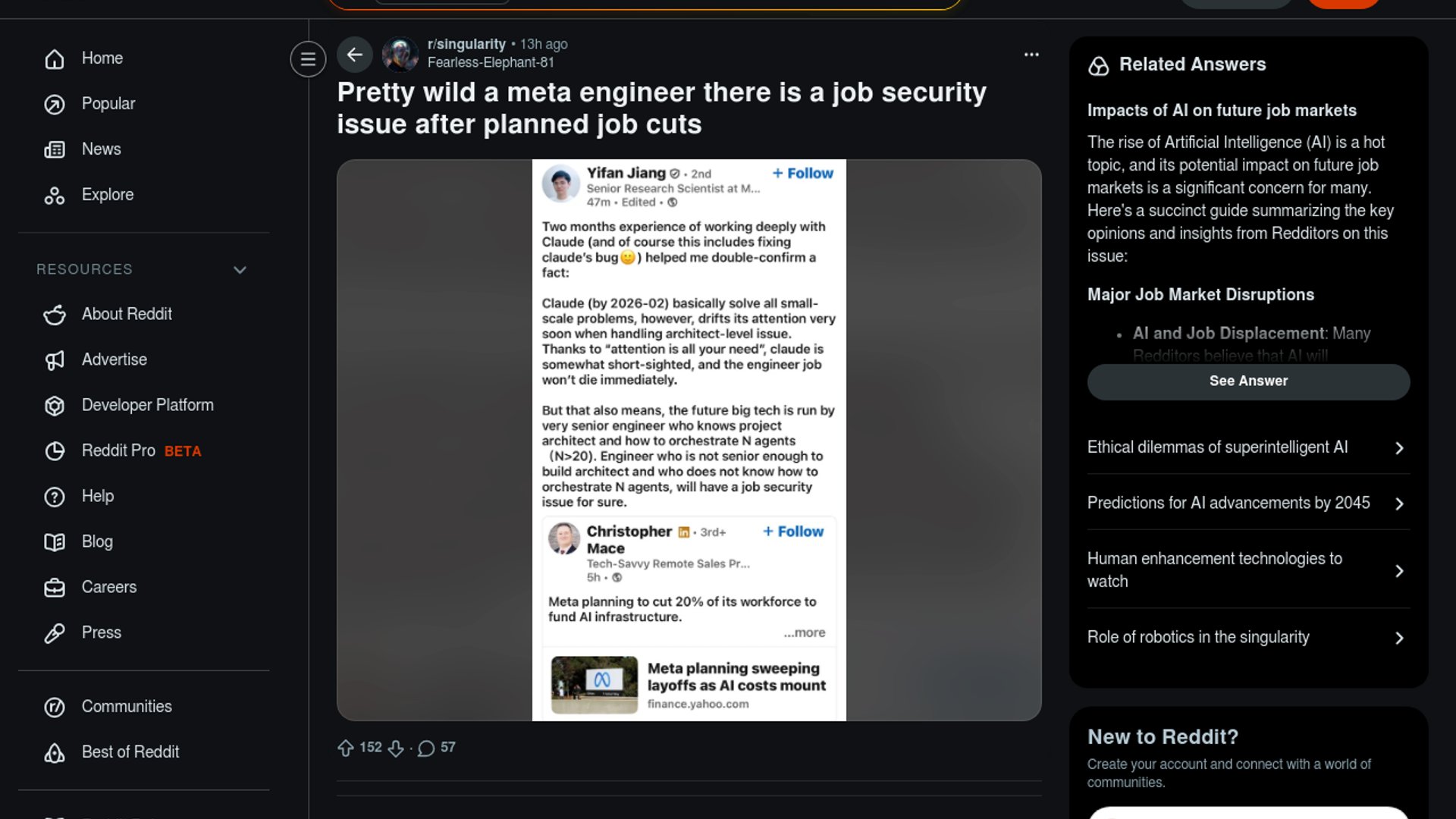Open the r/singularity community link

466,44
